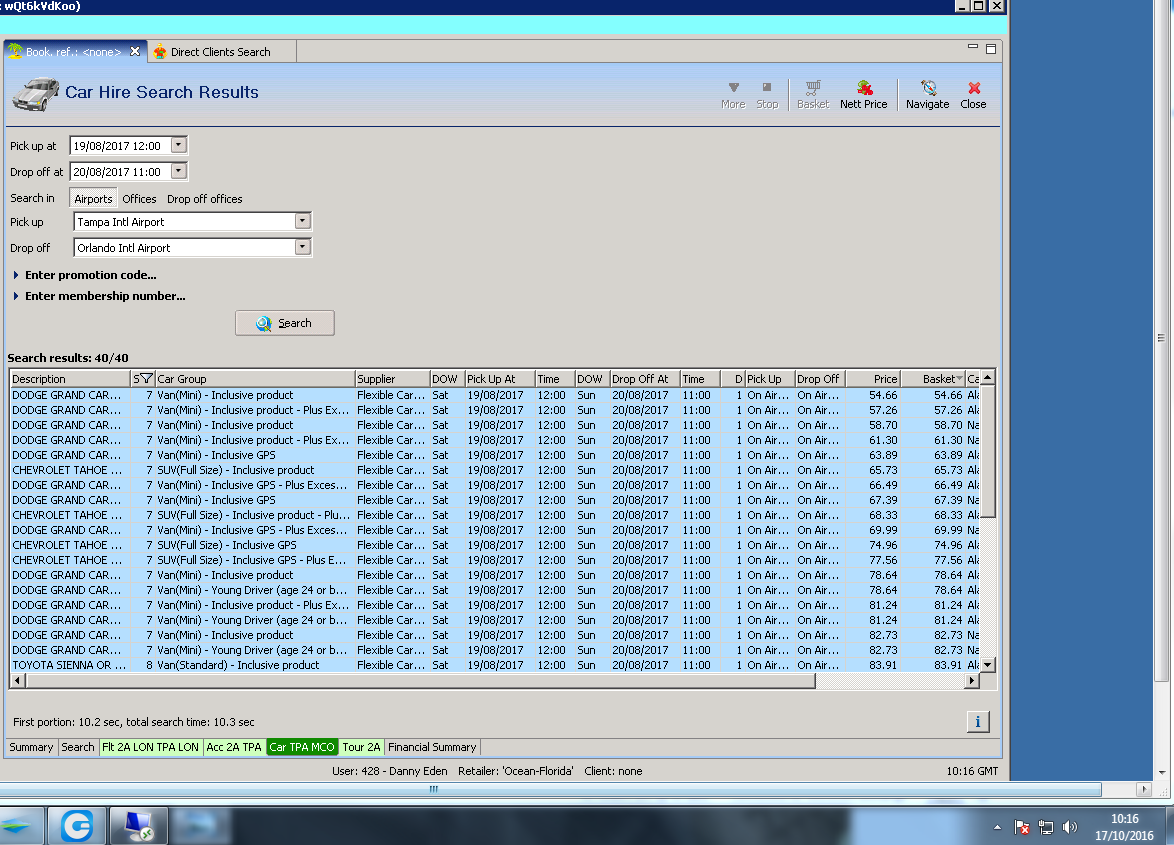The image size is (1174, 845).
Task: Click scroll down arrow of results table
Action: pos(988,665)
